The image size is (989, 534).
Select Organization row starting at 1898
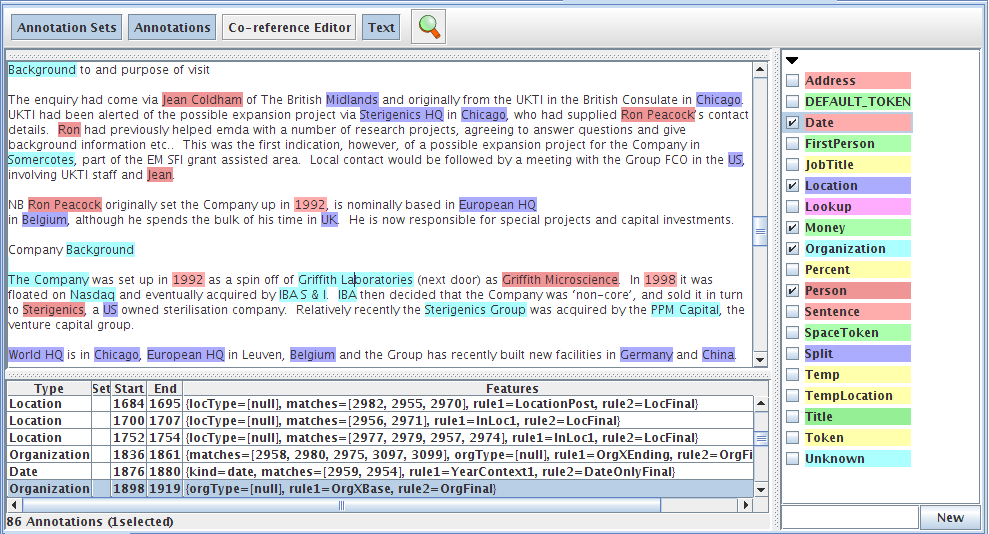coord(380,489)
